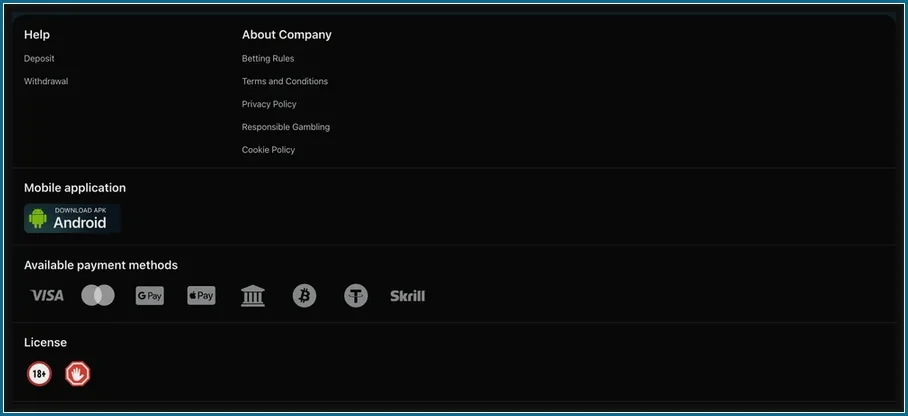This screenshot has height=416, width=908.
Task: Open the red stop-hand responsible gaming badge
Action: point(78,374)
